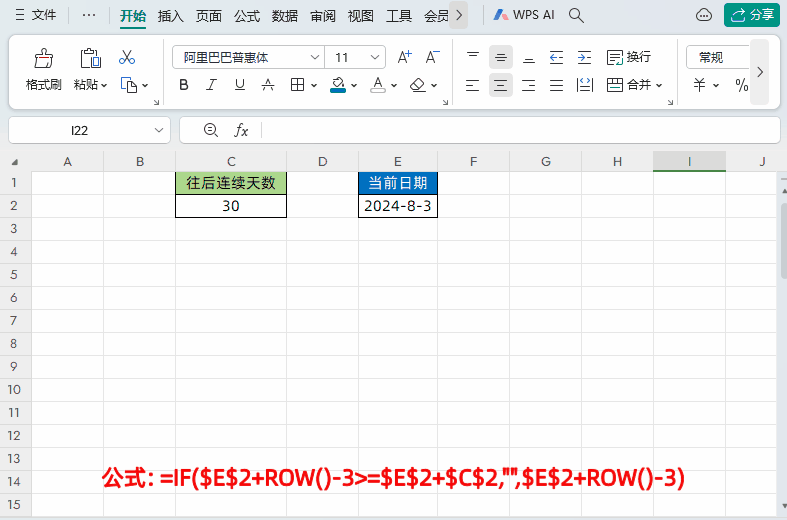Toggle center horizontal alignment
The image size is (787, 520).
point(501,85)
